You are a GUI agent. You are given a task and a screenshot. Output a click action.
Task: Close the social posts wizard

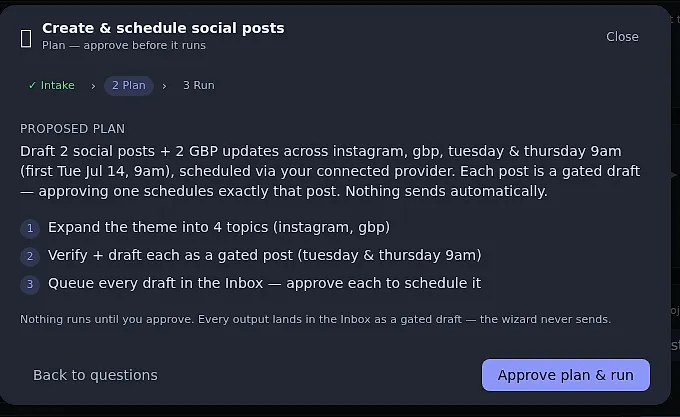[x=622, y=37]
